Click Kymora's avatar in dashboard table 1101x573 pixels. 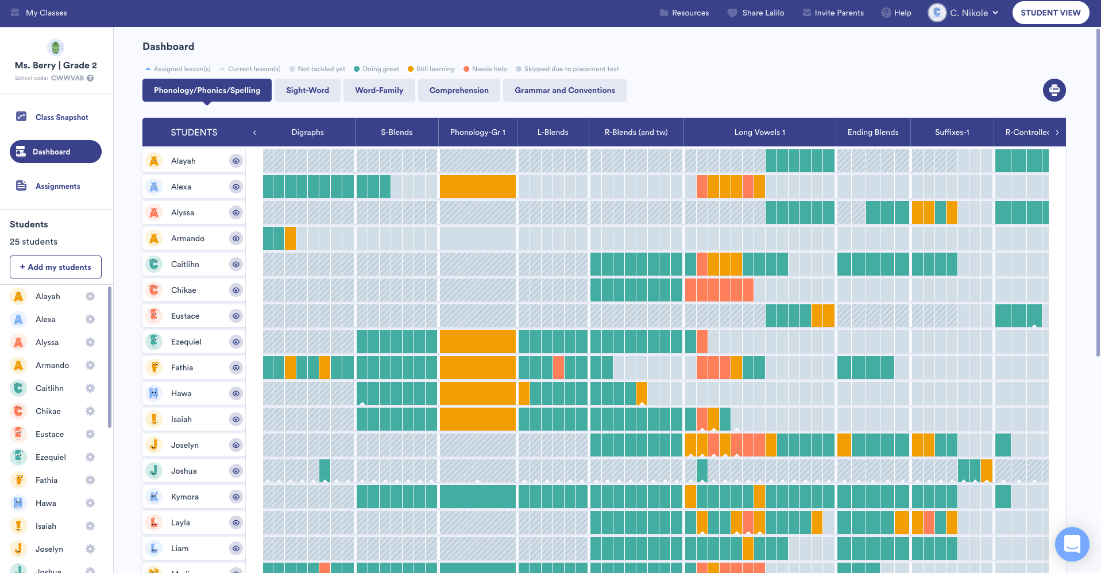[154, 496]
